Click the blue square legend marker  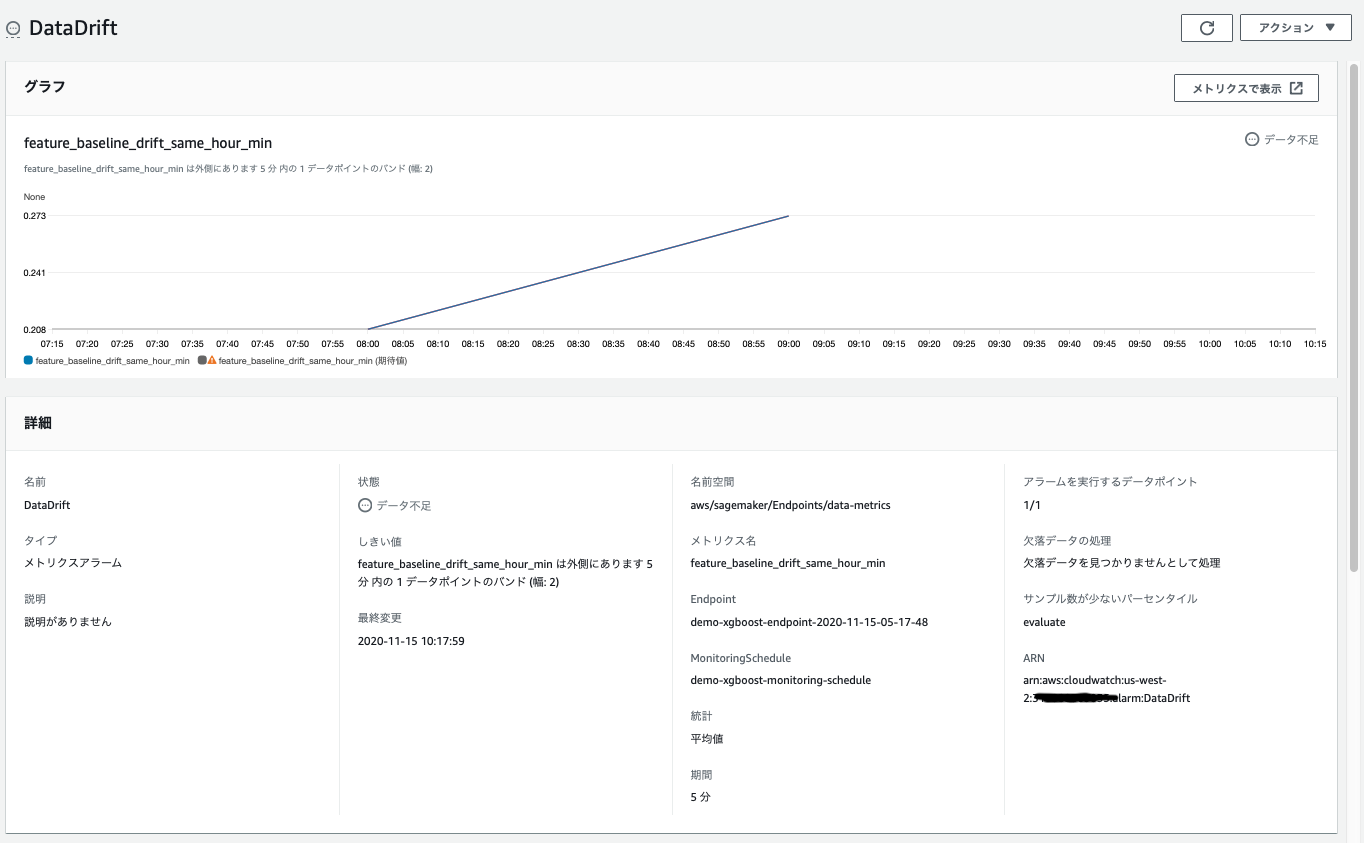pos(29,360)
